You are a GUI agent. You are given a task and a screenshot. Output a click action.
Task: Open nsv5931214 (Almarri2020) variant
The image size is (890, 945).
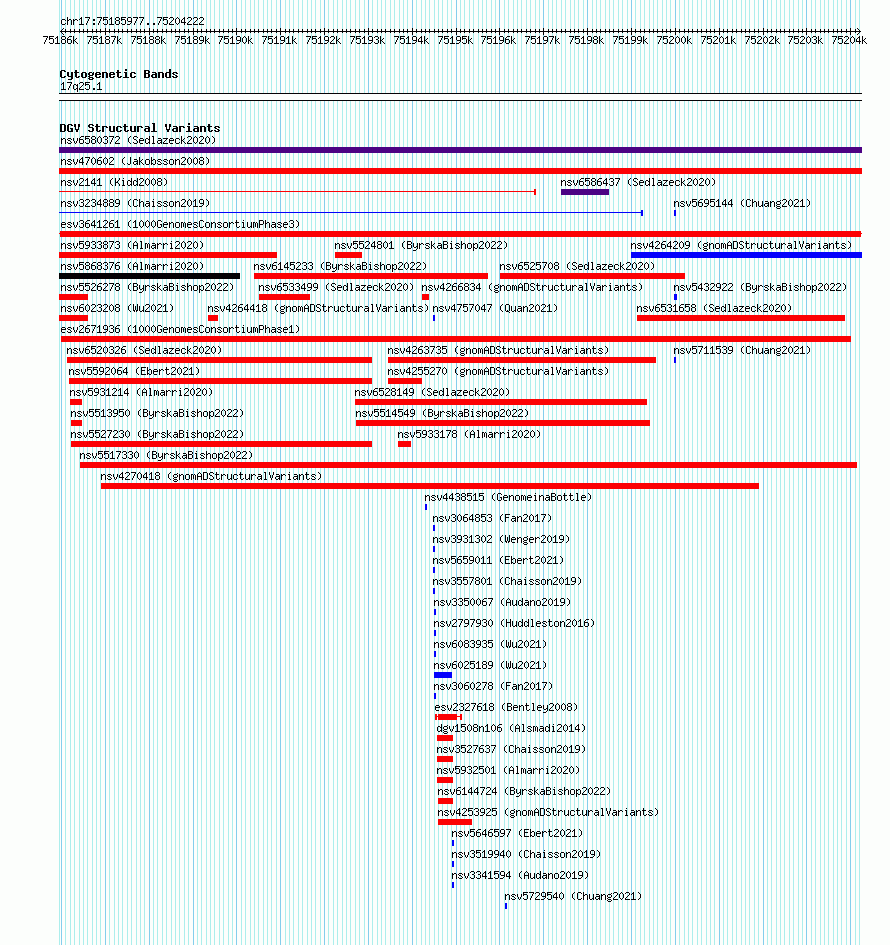tap(141, 393)
